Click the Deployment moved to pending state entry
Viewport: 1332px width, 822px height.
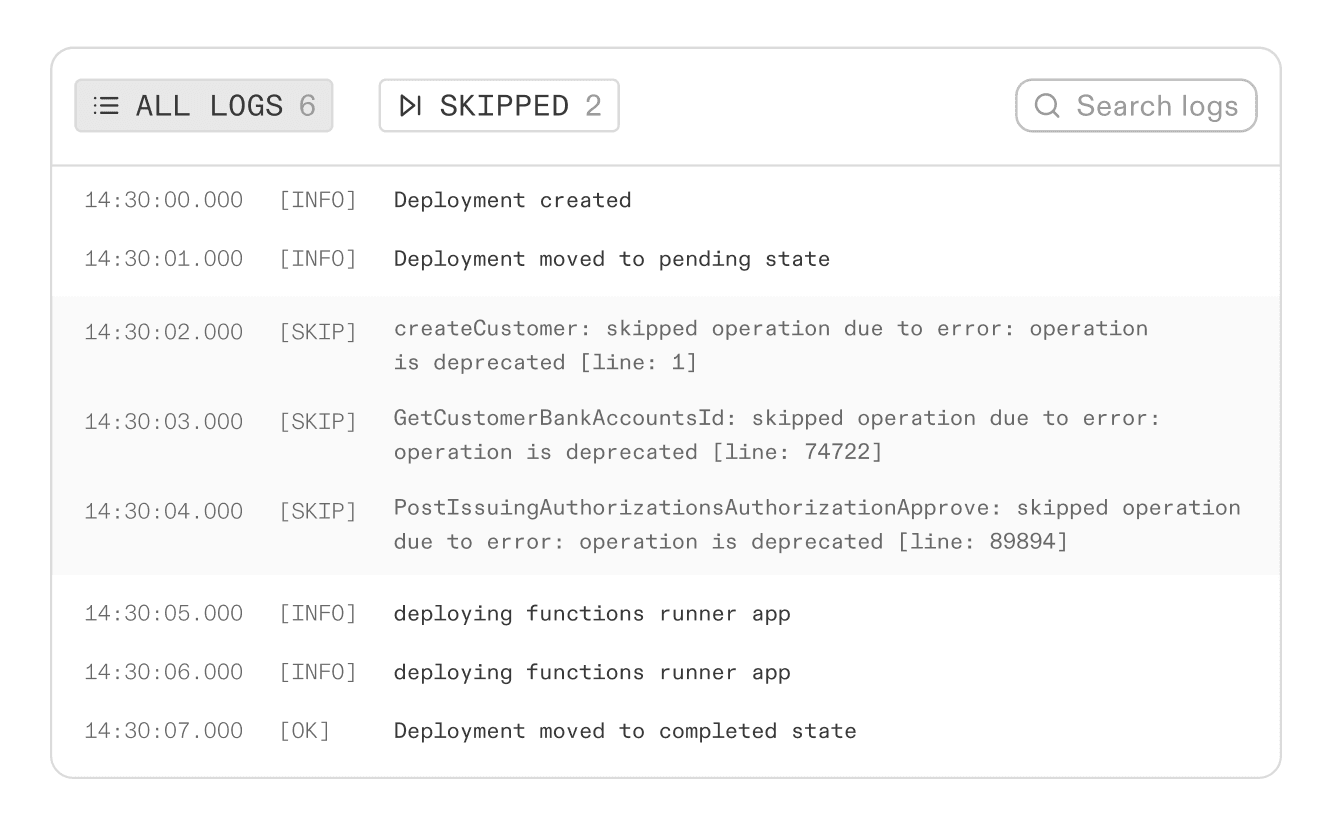tap(611, 259)
